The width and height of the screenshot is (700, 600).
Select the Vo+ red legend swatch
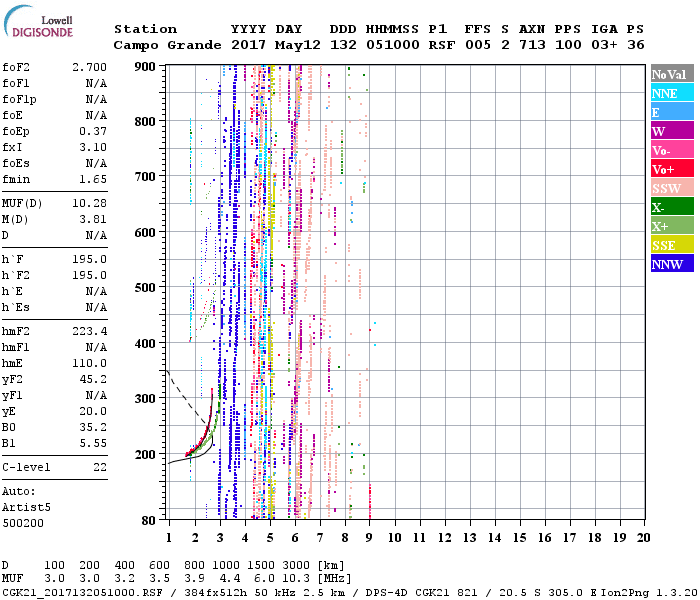672,169
